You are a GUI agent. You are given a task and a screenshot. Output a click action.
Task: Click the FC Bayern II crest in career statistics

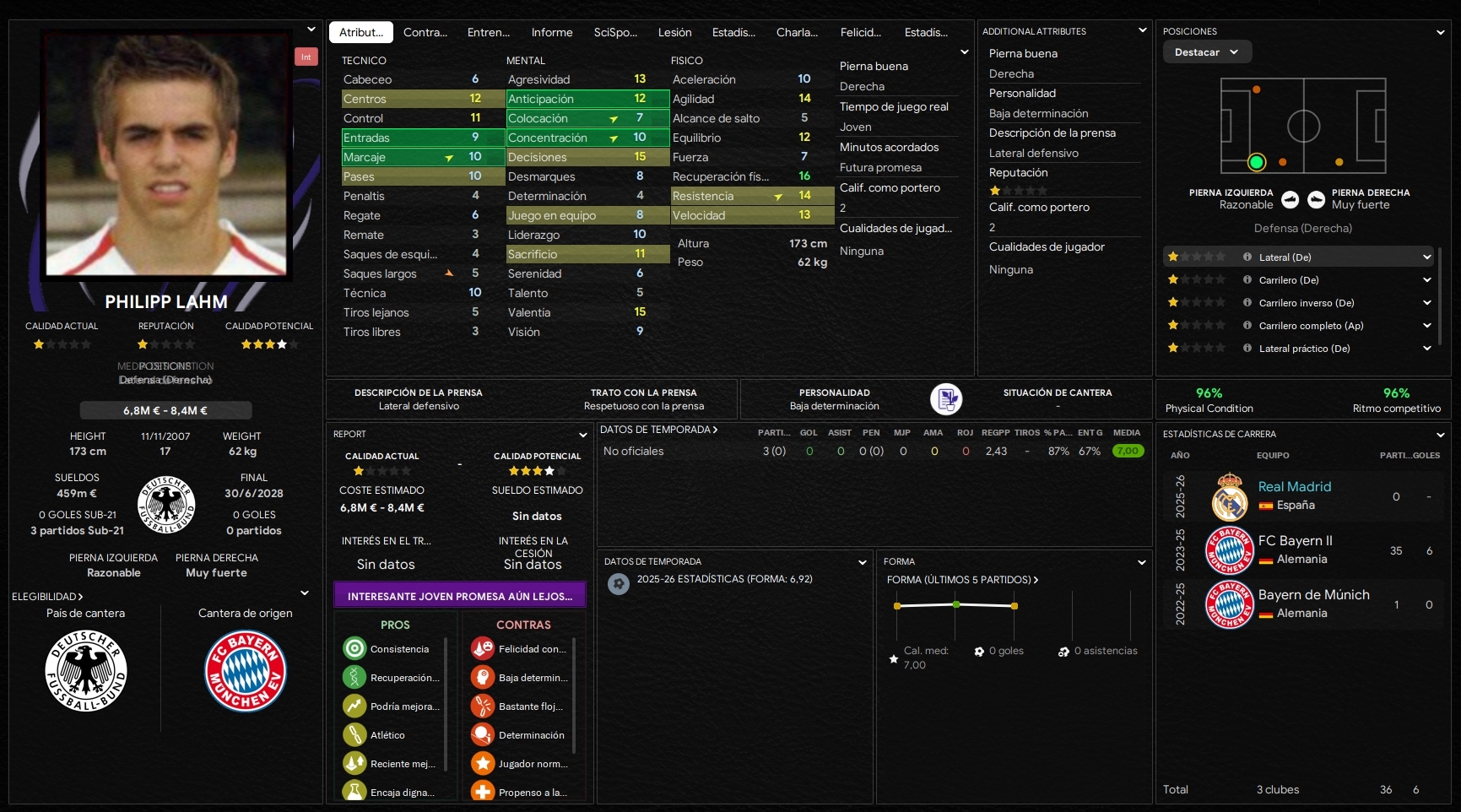[1230, 550]
